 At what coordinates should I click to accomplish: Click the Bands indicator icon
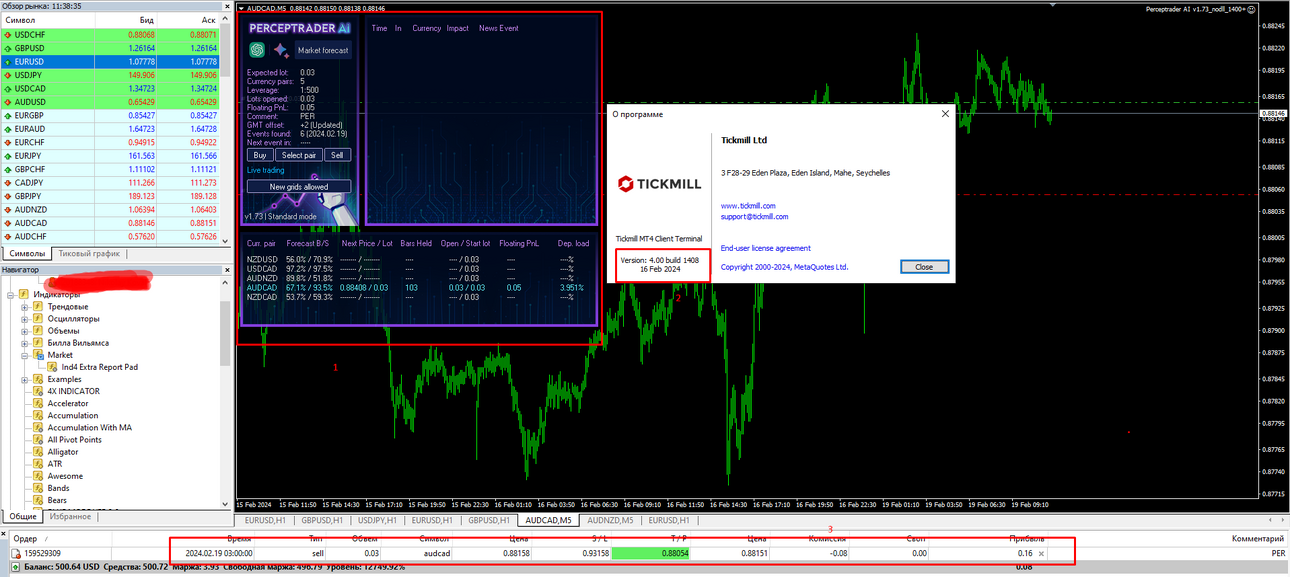click(x=38, y=488)
